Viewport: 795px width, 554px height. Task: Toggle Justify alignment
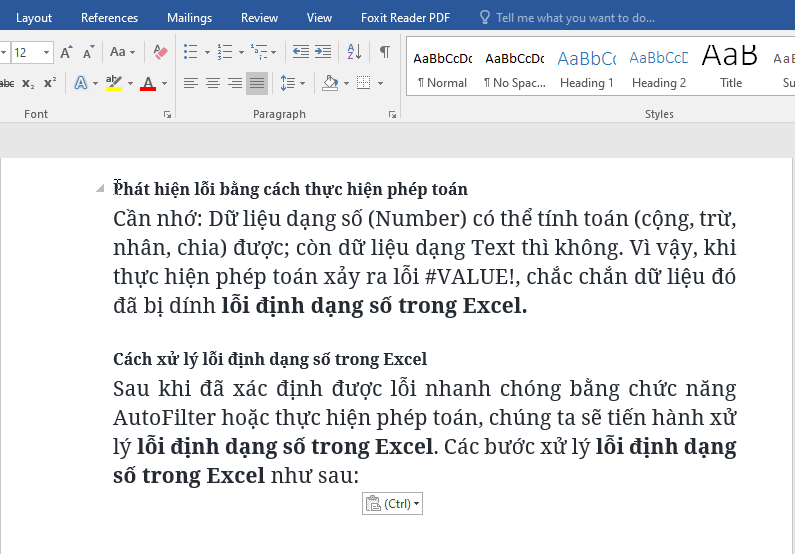coord(257,83)
